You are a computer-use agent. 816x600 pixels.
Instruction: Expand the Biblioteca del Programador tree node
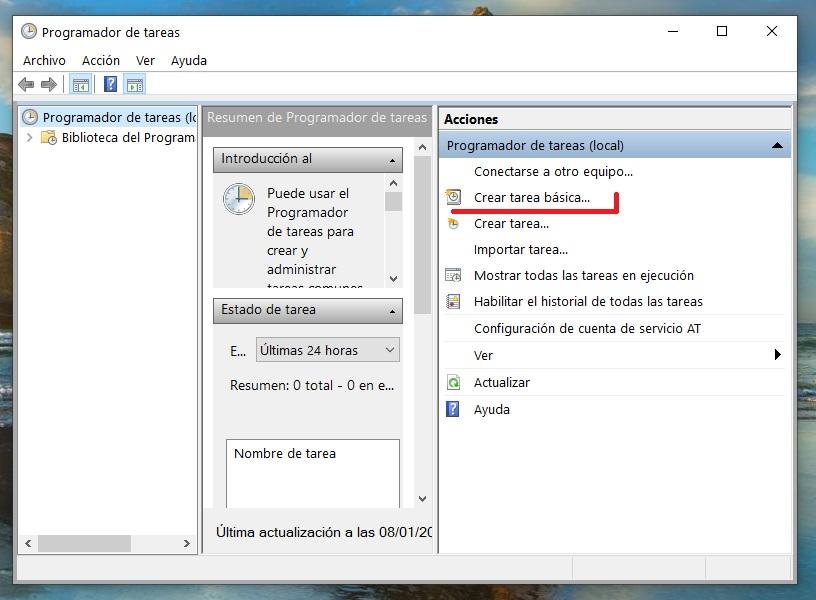click(30, 138)
